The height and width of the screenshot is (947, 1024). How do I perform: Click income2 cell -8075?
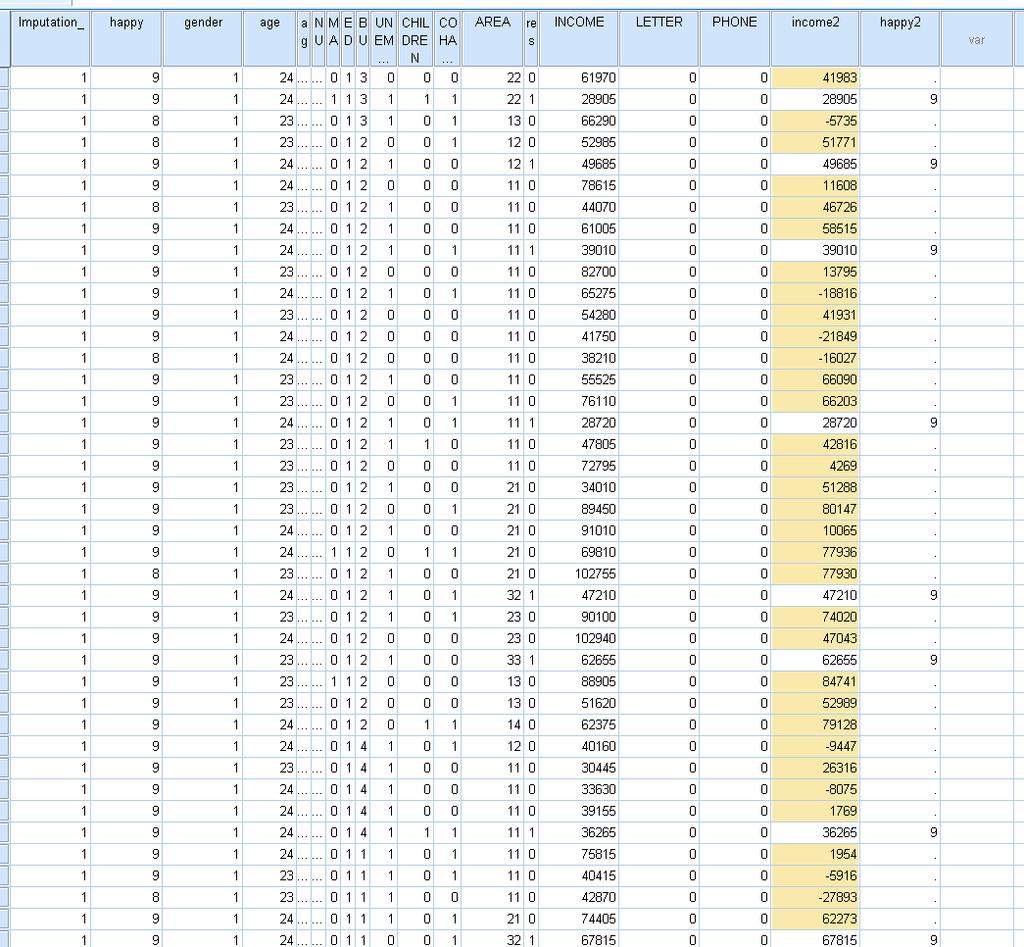(815, 789)
